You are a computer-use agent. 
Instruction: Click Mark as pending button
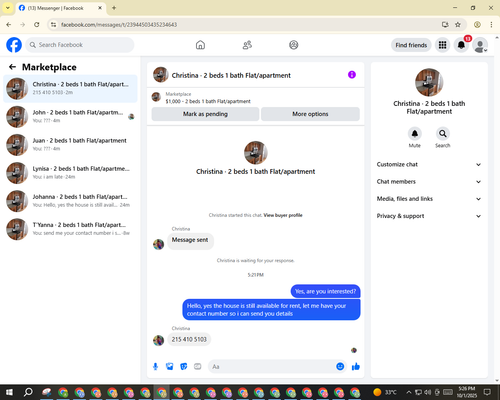click(x=205, y=114)
